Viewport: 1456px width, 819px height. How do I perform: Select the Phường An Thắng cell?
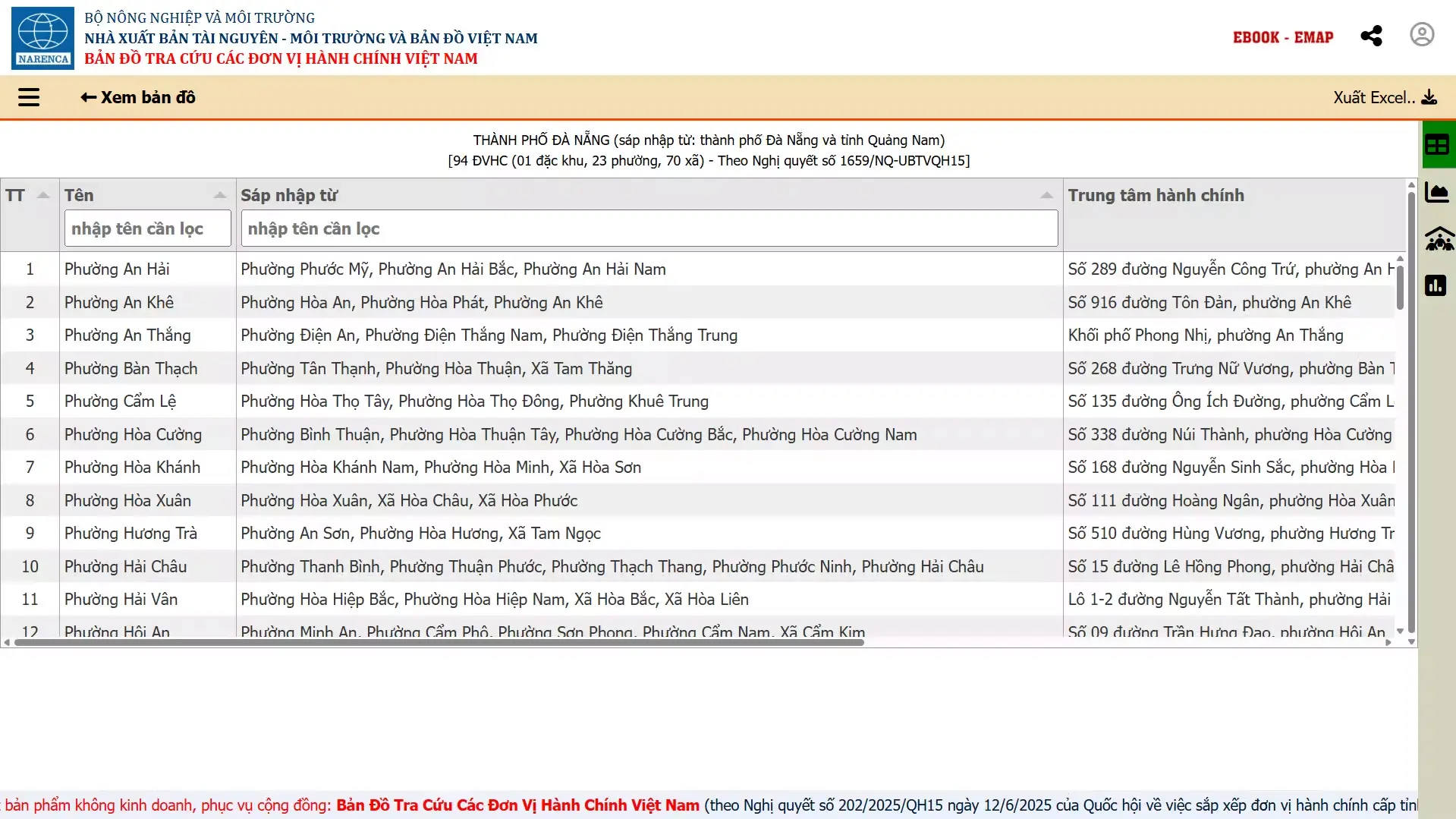pos(148,335)
